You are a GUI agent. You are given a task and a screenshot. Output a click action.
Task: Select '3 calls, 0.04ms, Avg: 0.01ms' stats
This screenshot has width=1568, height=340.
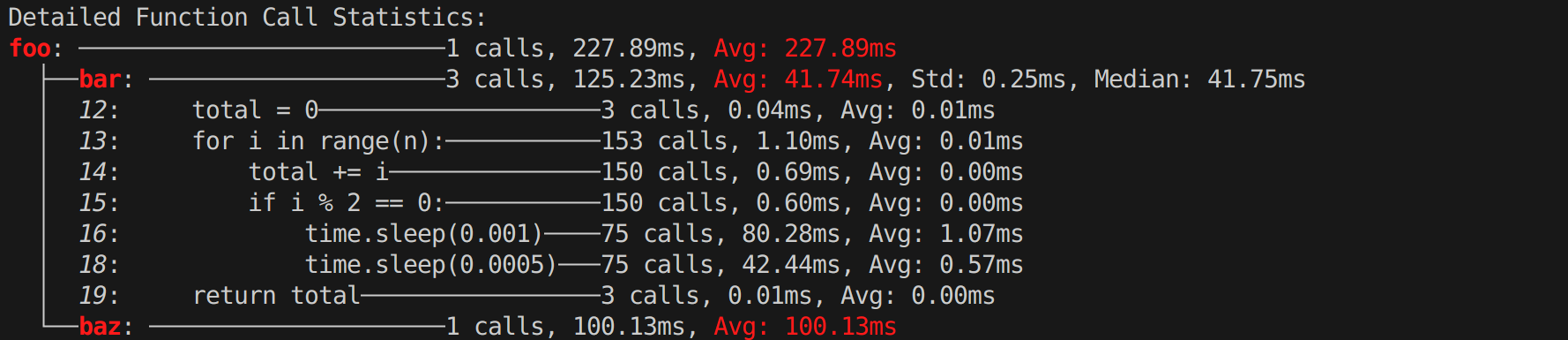(798, 110)
